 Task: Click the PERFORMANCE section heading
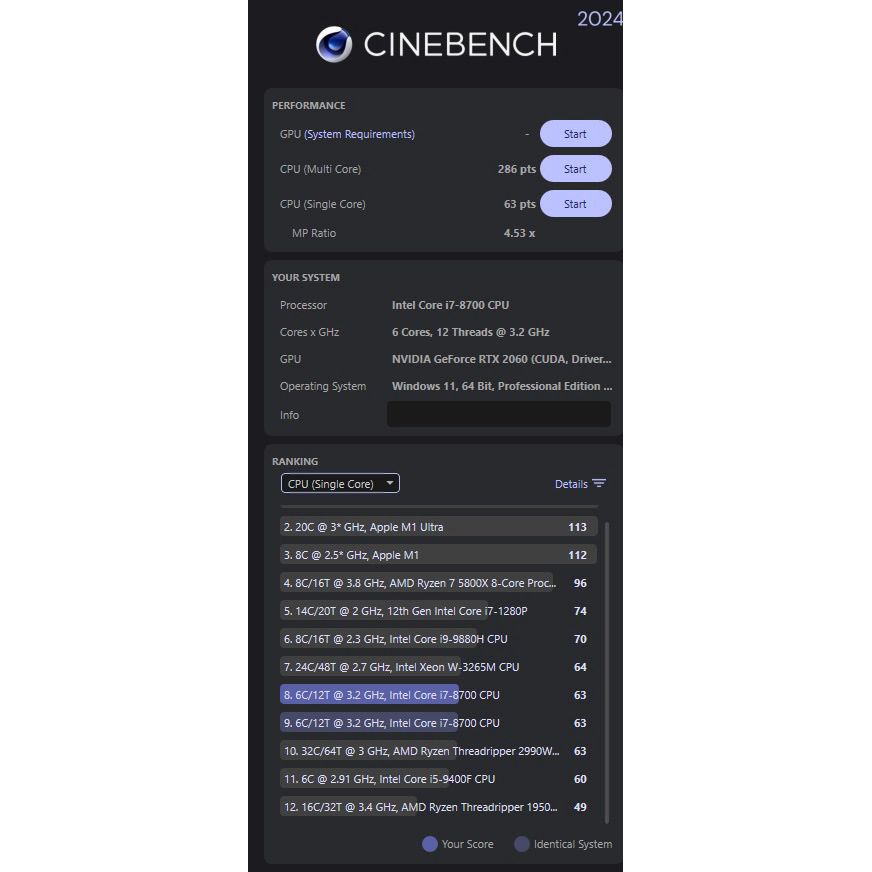tap(309, 106)
